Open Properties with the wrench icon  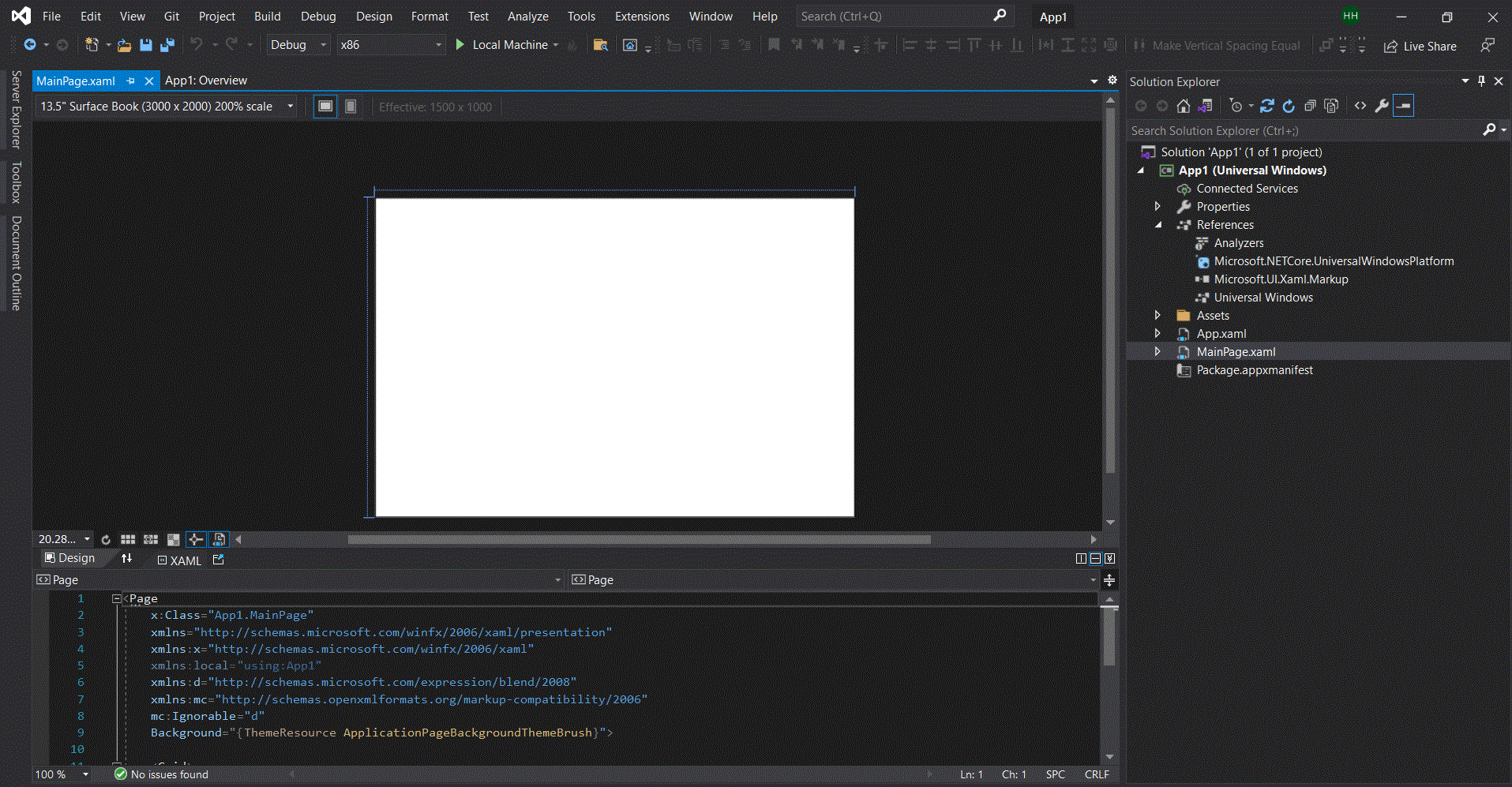(x=1383, y=105)
